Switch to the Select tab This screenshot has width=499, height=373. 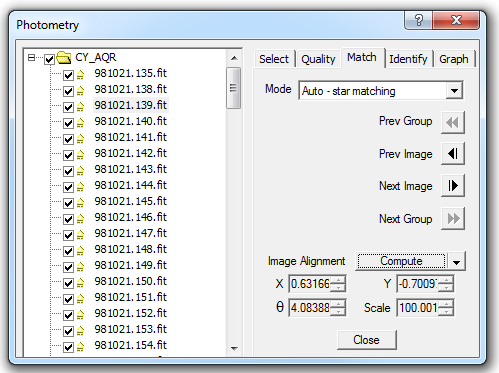[x=274, y=59]
